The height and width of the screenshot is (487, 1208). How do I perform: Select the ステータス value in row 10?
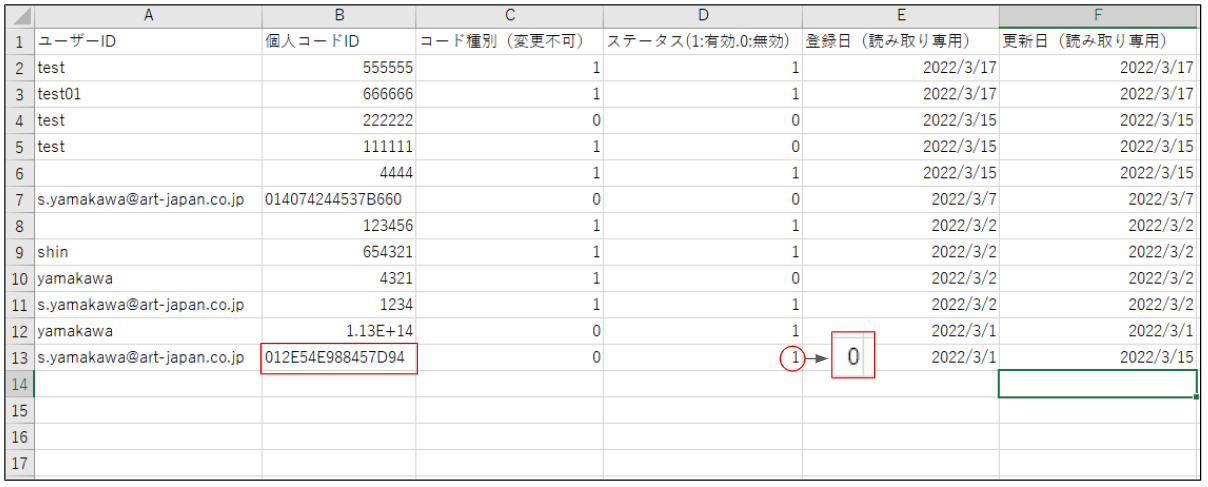pyautogui.click(x=702, y=278)
